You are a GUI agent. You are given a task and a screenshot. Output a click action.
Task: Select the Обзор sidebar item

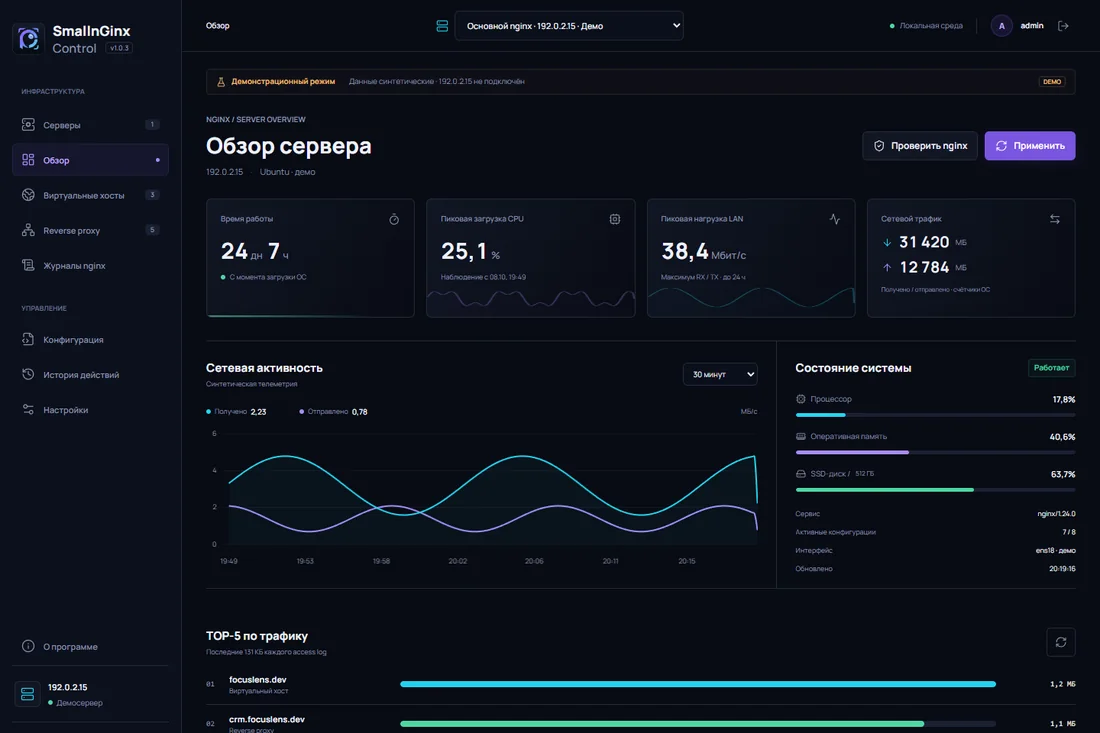(90, 160)
